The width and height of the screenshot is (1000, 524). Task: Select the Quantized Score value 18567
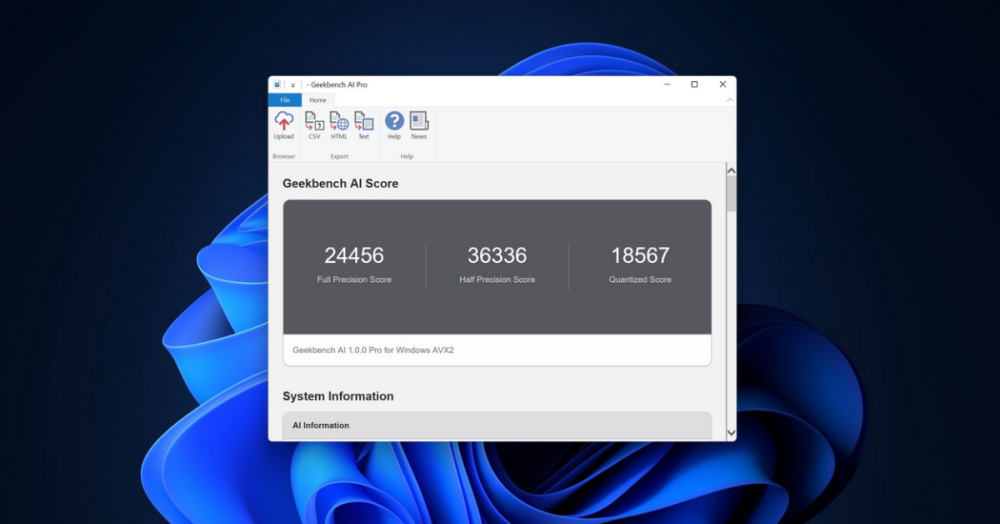click(x=640, y=256)
